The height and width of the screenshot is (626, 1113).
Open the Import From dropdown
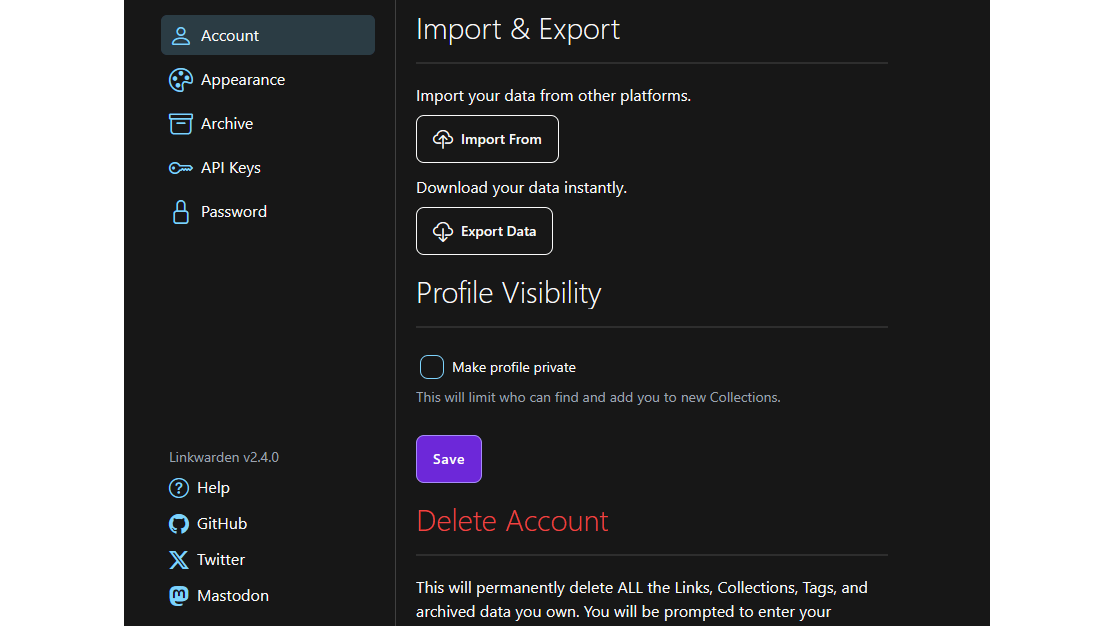coord(487,140)
